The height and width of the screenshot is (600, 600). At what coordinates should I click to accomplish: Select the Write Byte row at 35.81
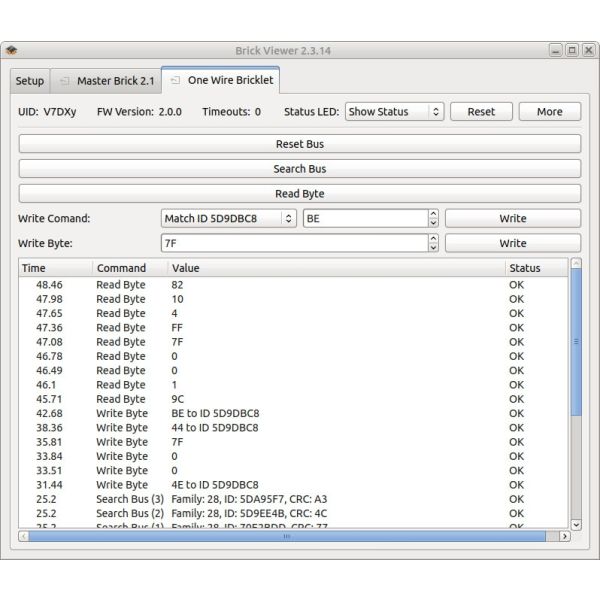coord(293,442)
